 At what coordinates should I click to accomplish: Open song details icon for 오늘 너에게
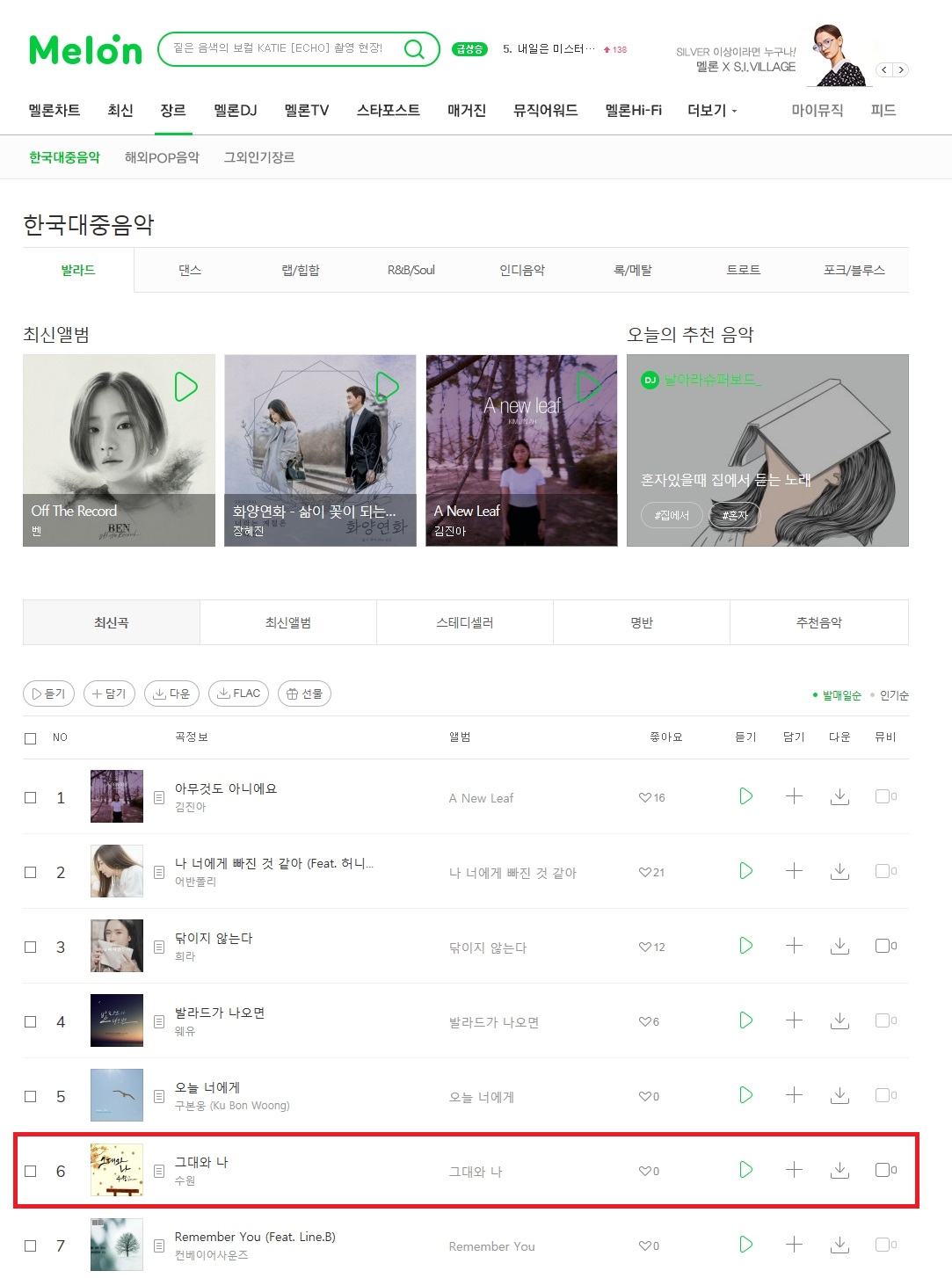click(x=159, y=1096)
